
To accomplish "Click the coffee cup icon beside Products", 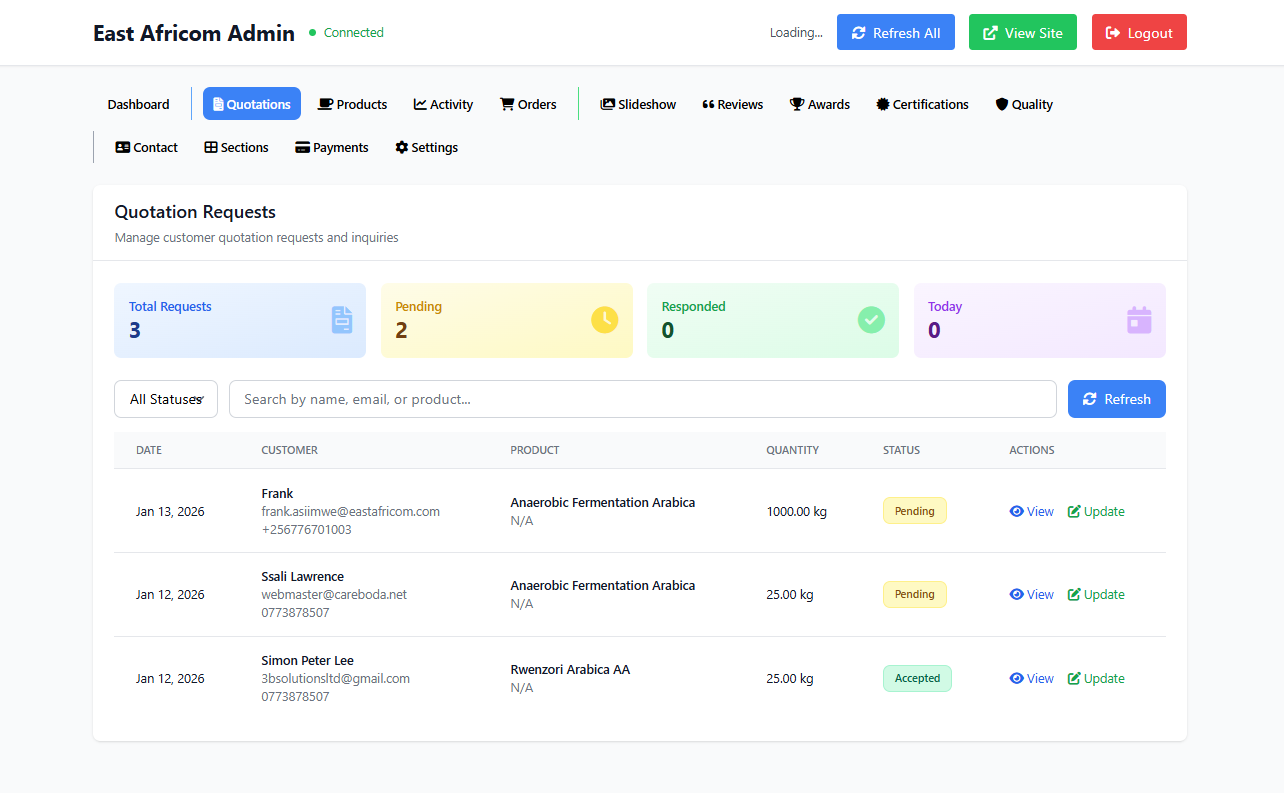I will (x=325, y=104).
